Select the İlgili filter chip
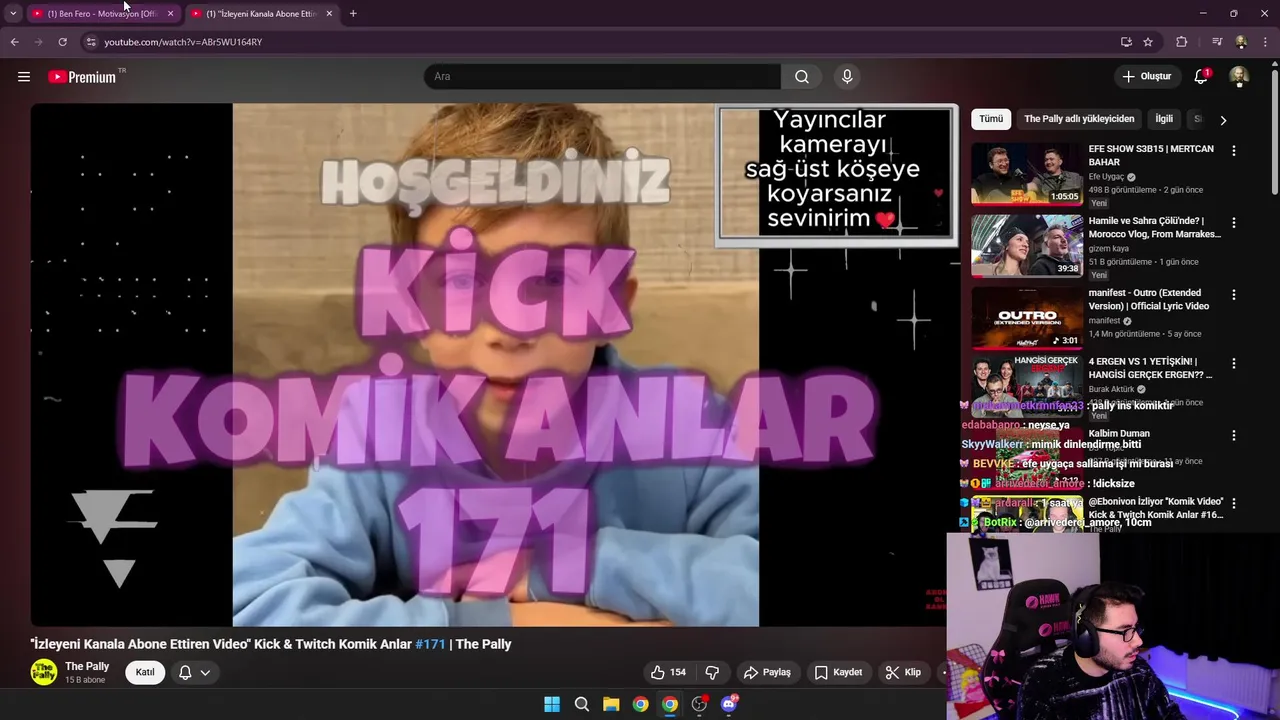The image size is (1280, 720). point(1164,119)
